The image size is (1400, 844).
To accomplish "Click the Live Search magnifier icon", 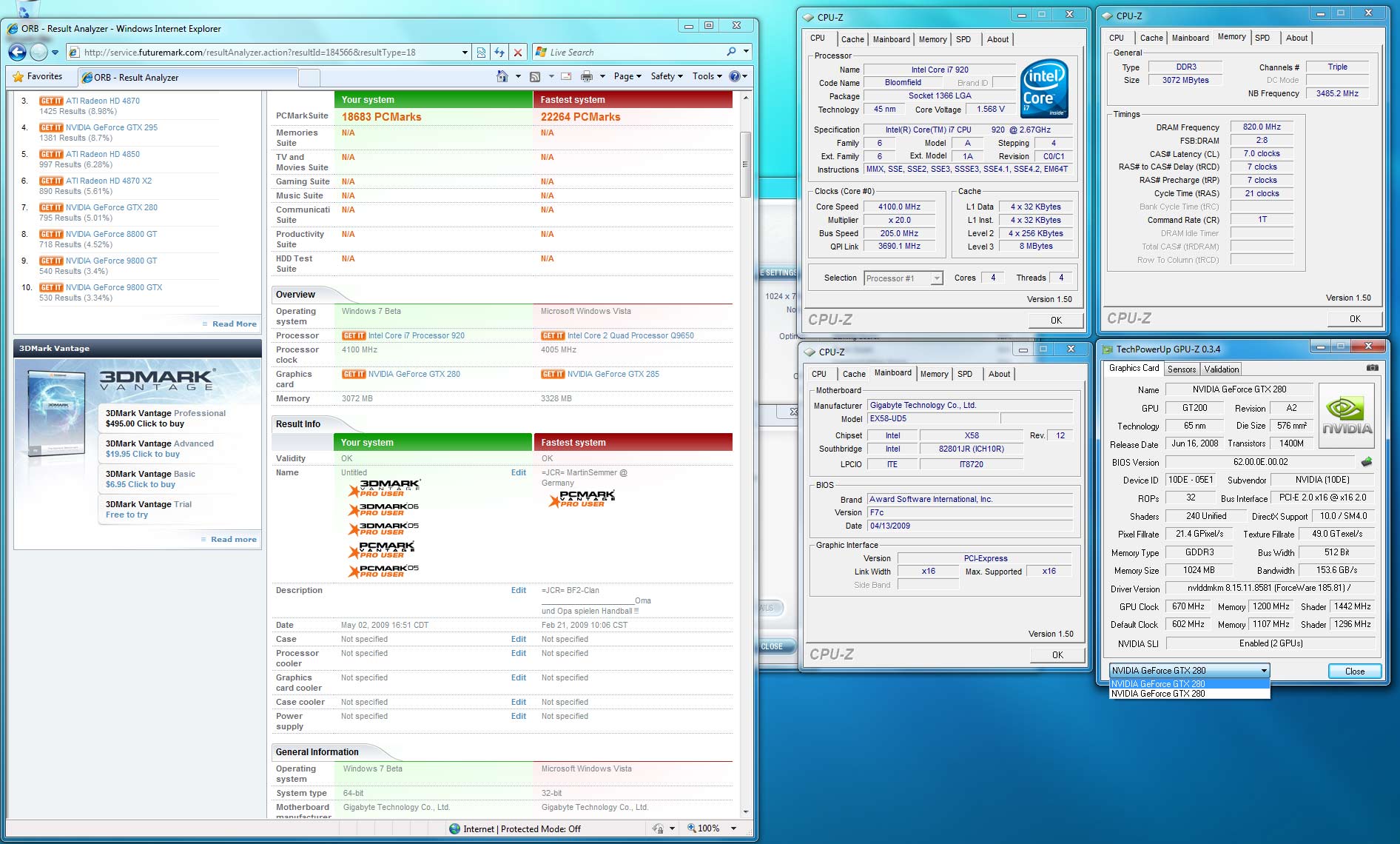I will click(x=731, y=52).
